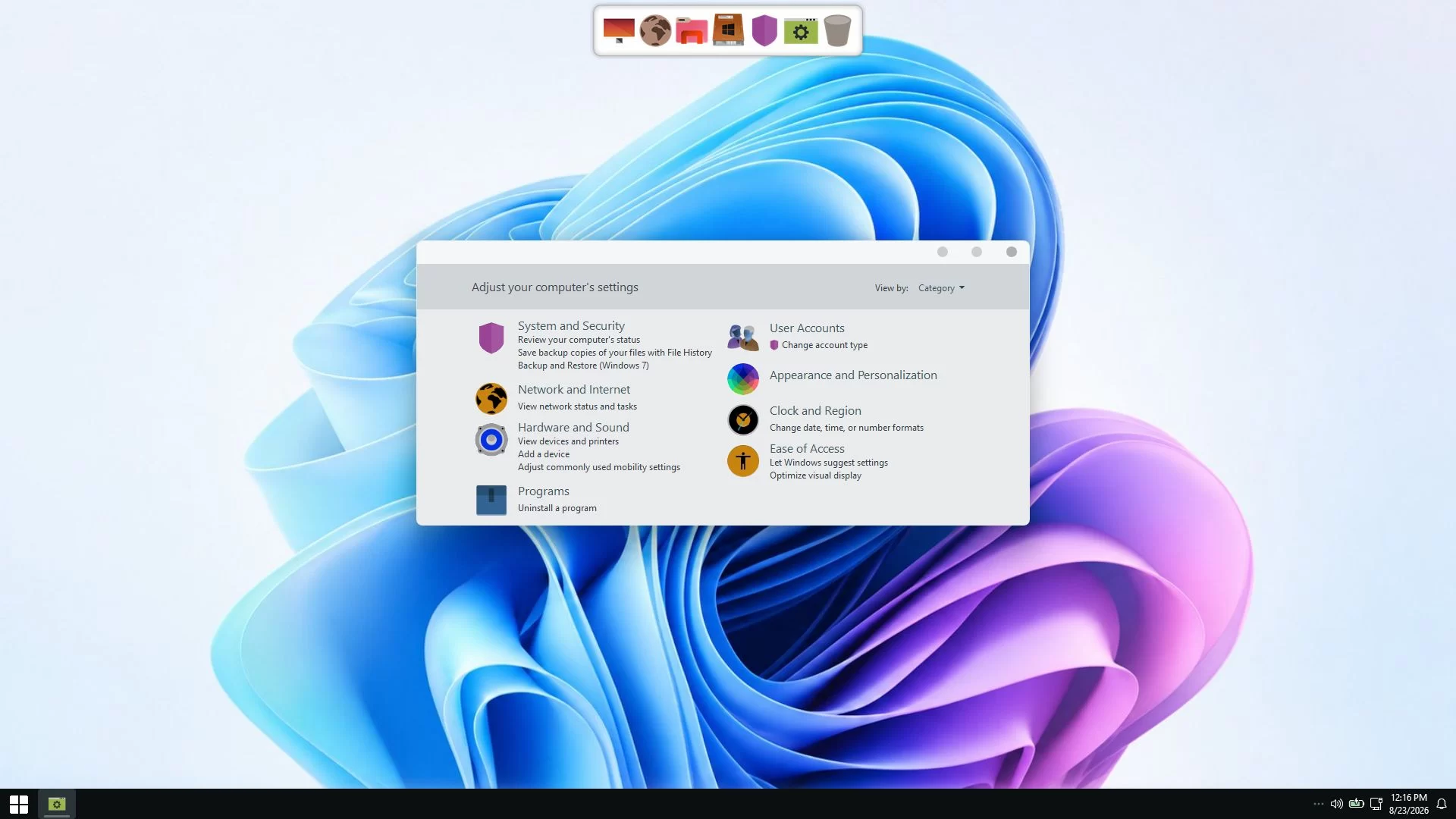The width and height of the screenshot is (1456, 819).
Task: Open User Accounts category
Action: click(807, 328)
